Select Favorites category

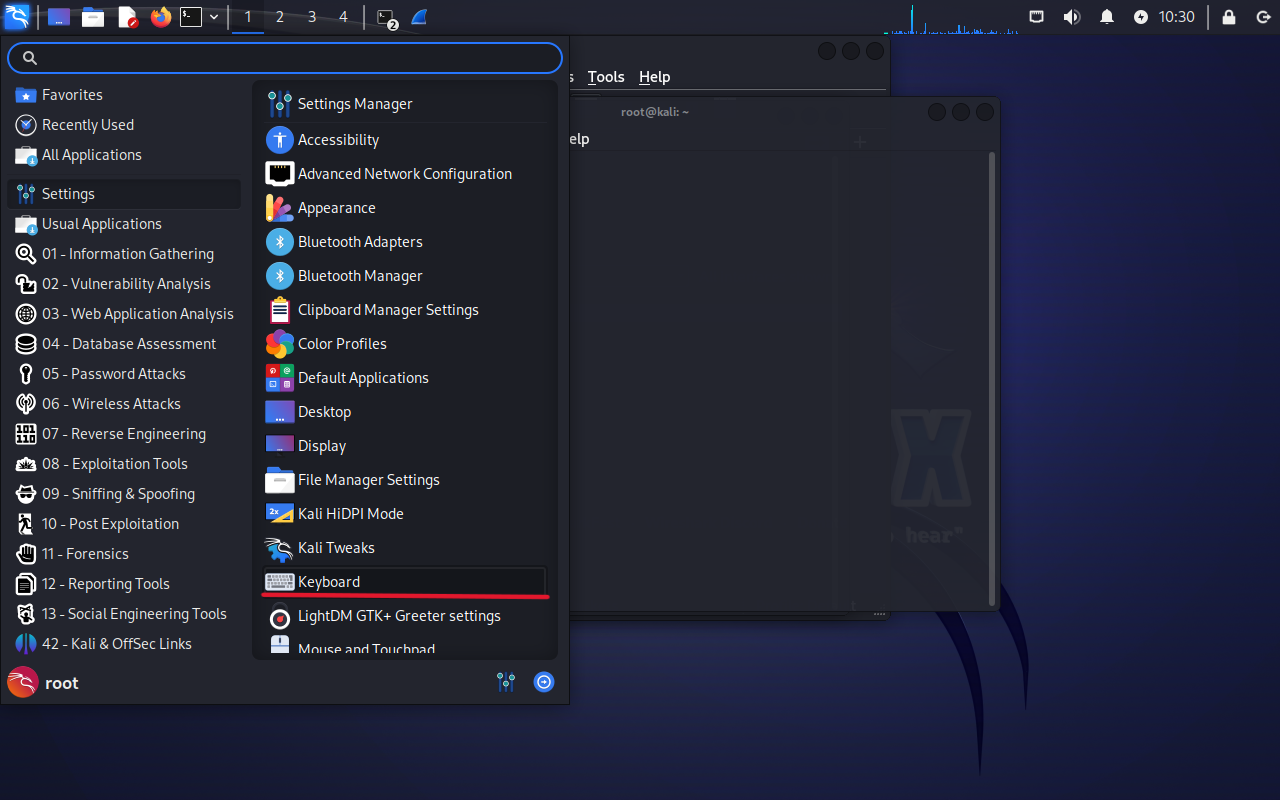[x=124, y=95]
